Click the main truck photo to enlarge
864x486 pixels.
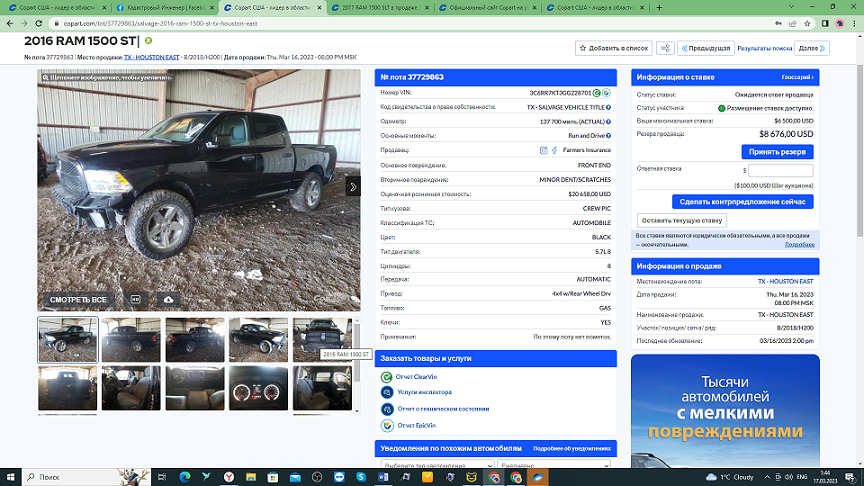point(199,190)
